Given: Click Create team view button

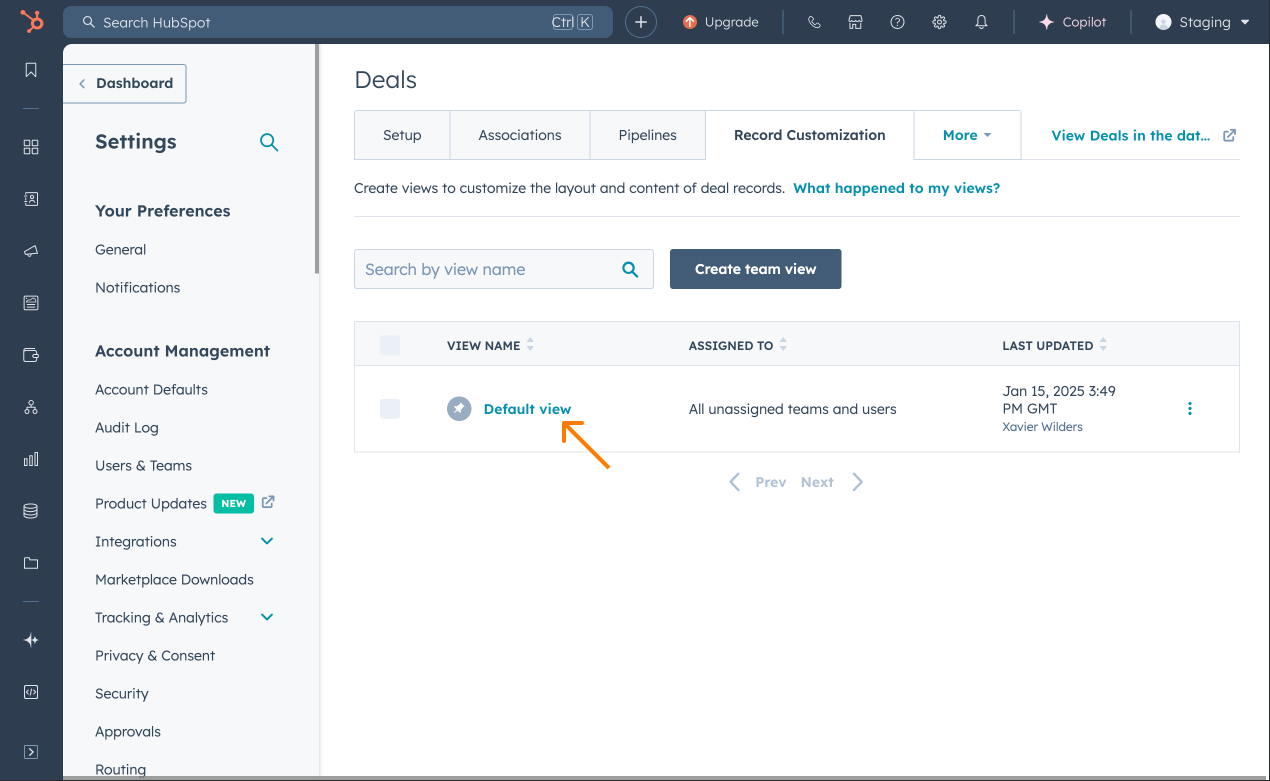Looking at the screenshot, I should click(756, 269).
